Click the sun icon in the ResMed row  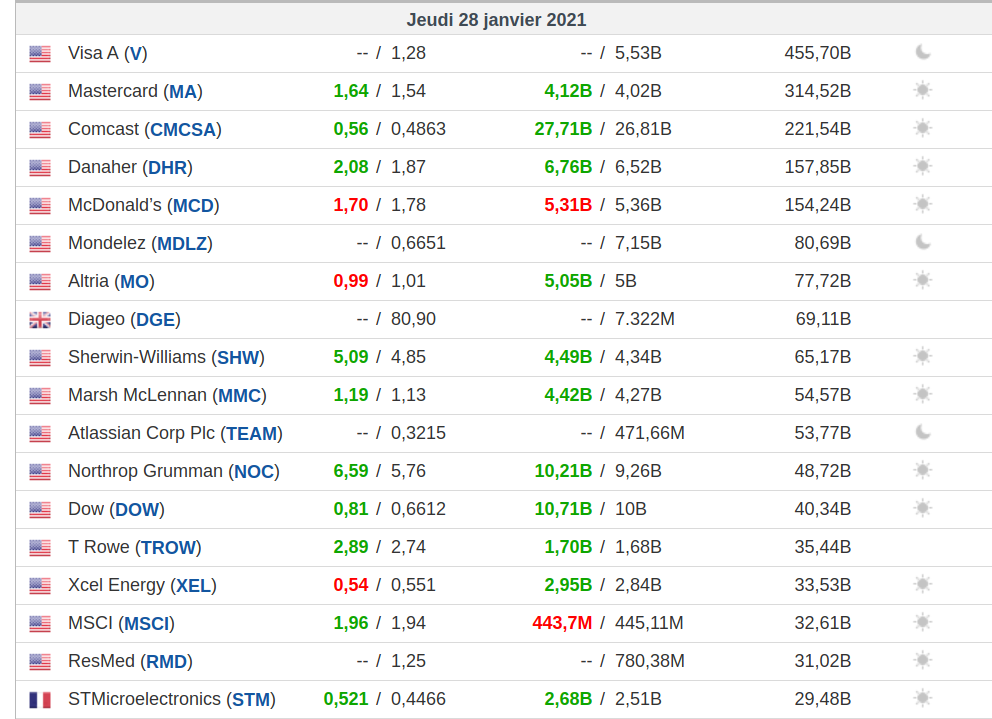click(923, 660)
